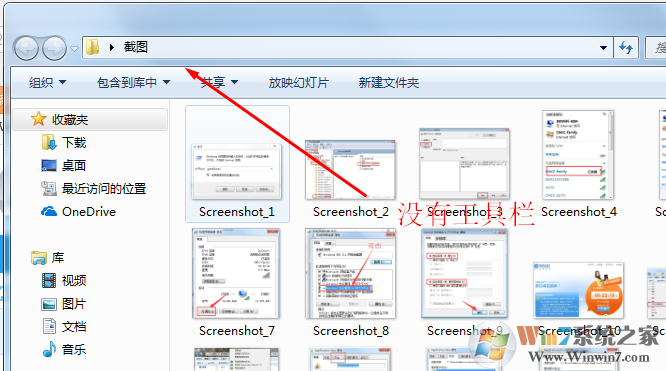Go forward with the Forward arrow button
The width and height of the screenshot is (666, 371).
tap(54, 48)
